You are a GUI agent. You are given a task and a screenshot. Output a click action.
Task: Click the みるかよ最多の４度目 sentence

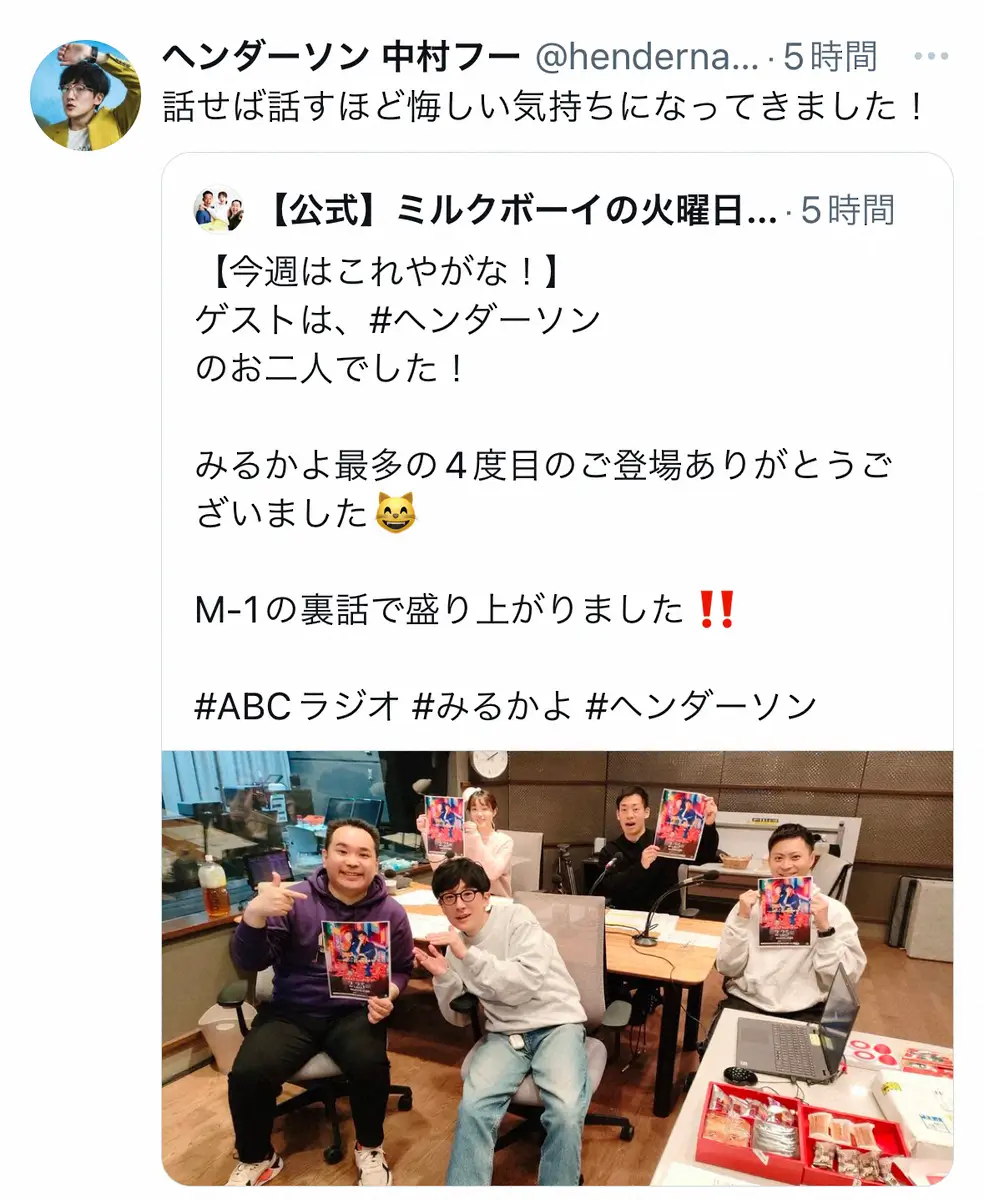[x=542, y=489]
